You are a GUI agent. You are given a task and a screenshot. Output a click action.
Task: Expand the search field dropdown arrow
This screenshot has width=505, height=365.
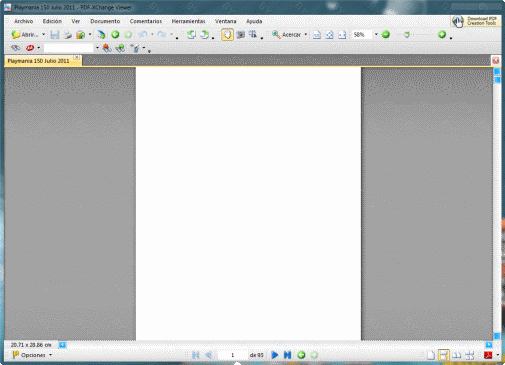tap(97, 48)
